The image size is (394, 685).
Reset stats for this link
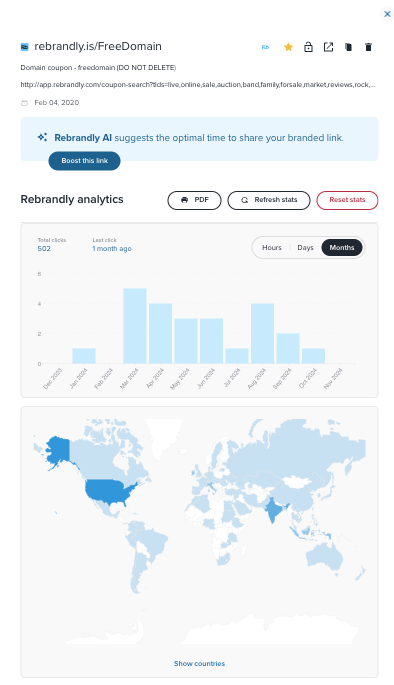click(347, 200)
